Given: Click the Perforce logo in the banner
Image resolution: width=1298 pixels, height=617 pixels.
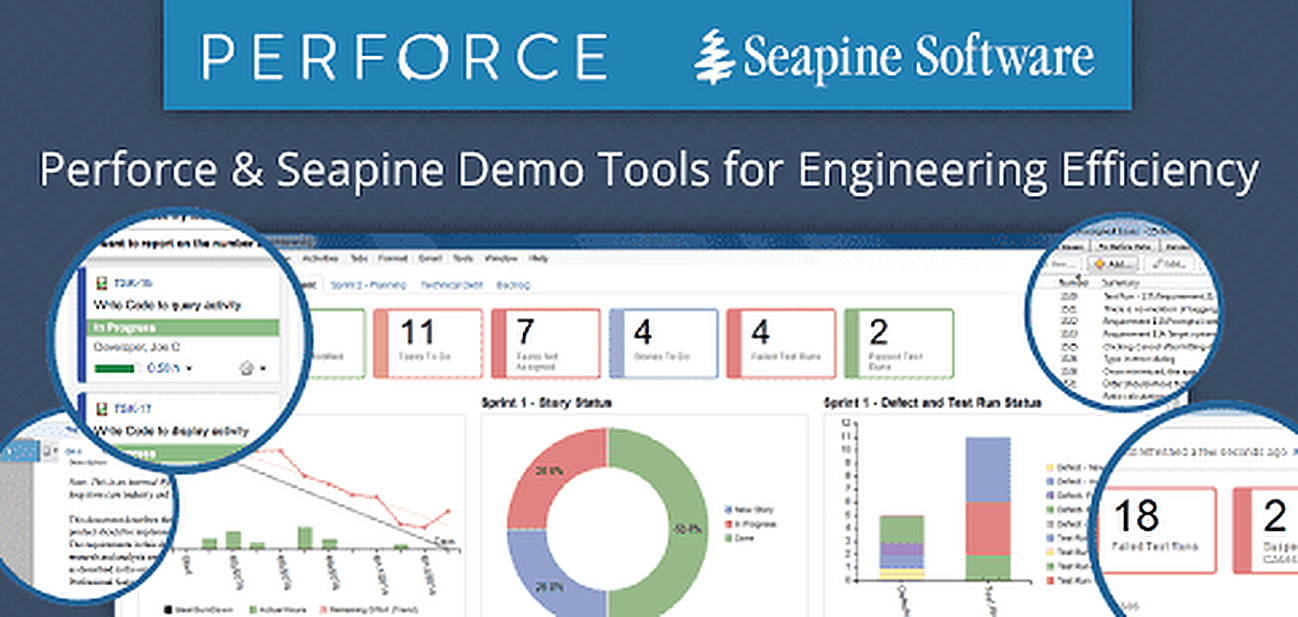Looking at the screenshot, I should tap(405, 55).
